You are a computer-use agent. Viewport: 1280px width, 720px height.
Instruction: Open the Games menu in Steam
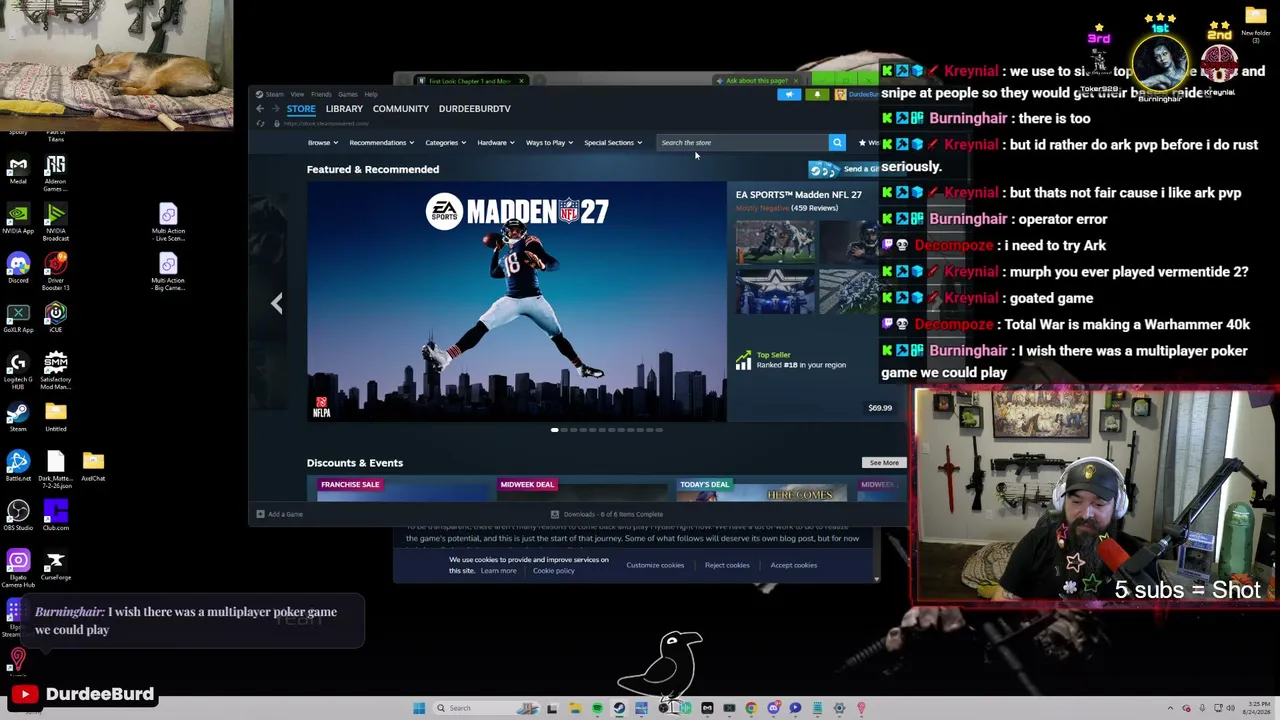[347, 94]
